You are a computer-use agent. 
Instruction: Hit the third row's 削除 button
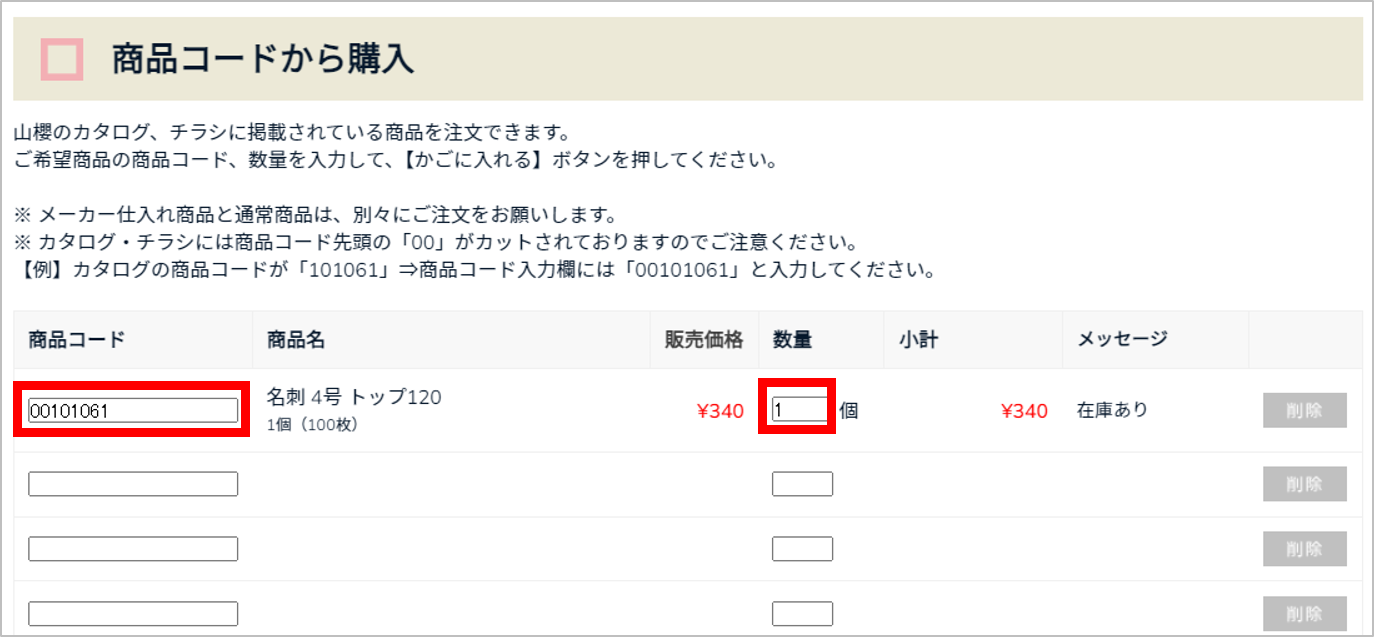[1304, 549]
